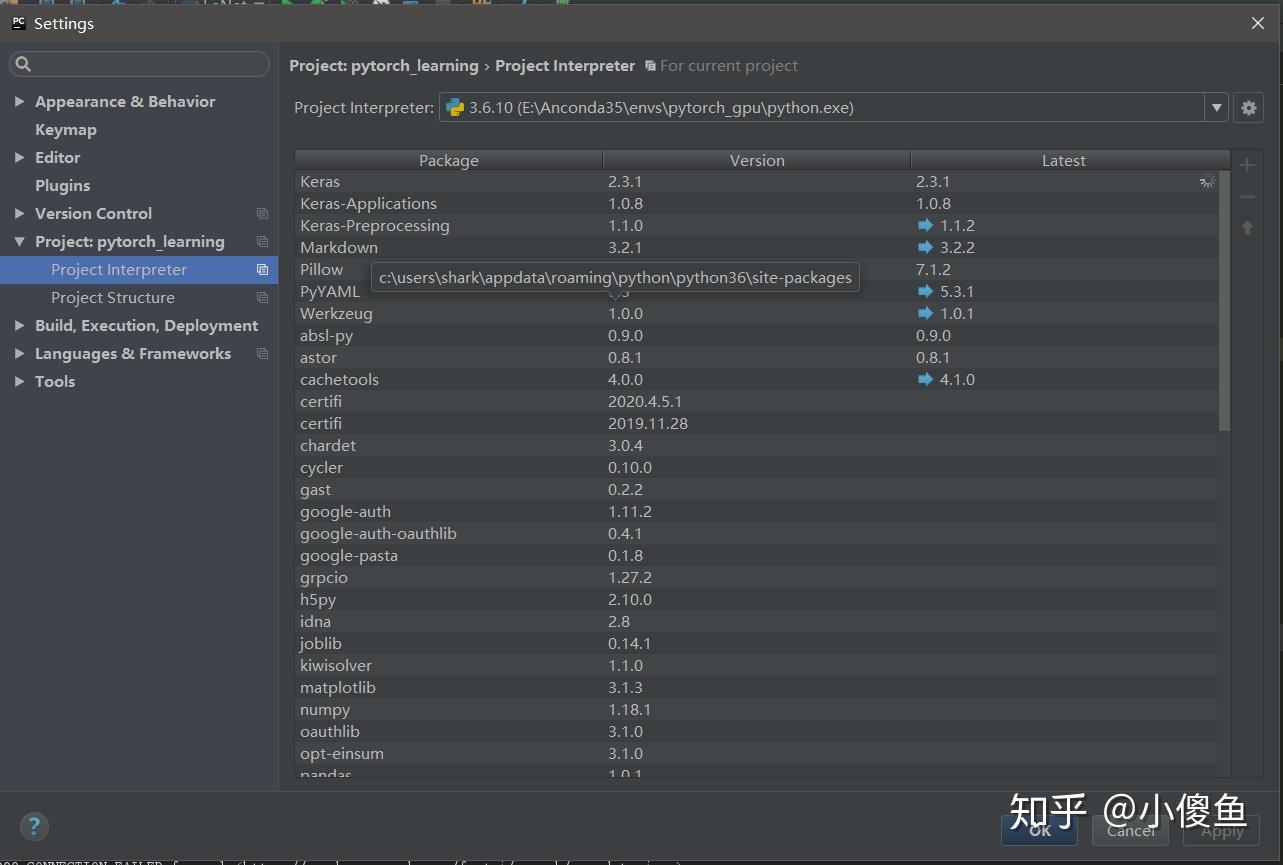Image resolution: width=1283 pixels, height=865 pixels.
Task: Expand the Tools section
Action: pos(19,382)
